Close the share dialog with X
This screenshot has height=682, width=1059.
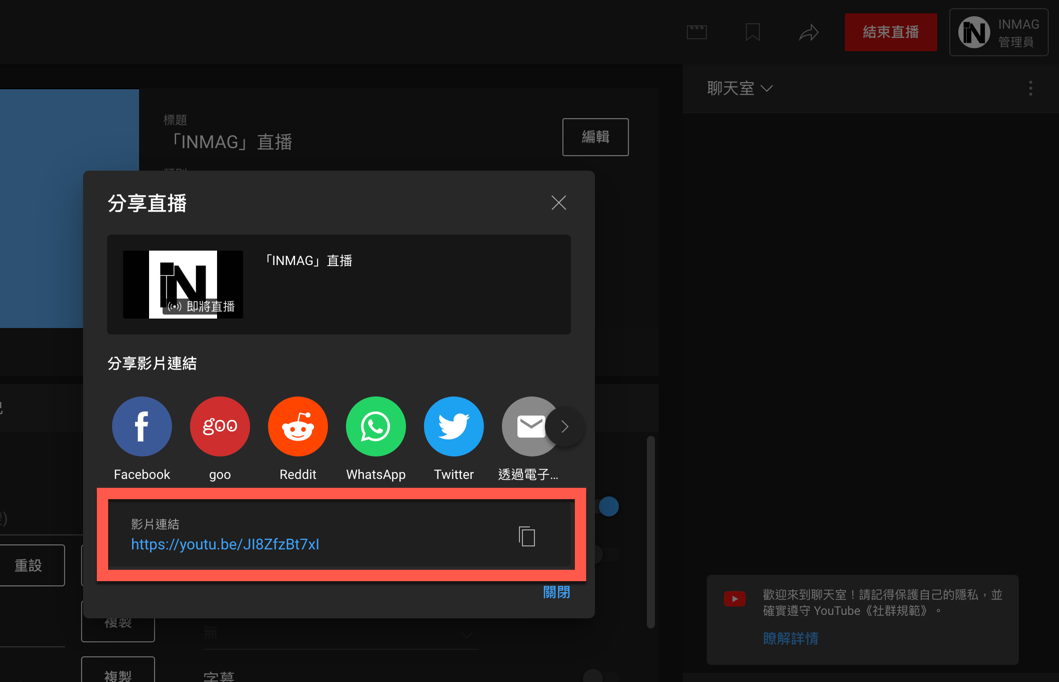tap(559, 203)
